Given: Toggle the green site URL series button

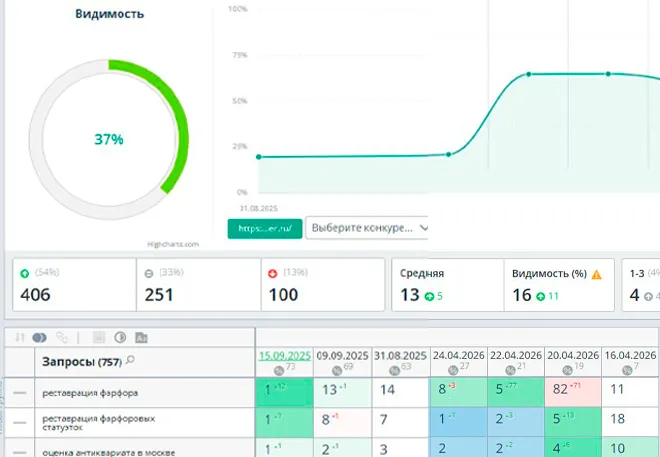Looking at the screenshot, I should pyautogui.click(x=263, y=228).
